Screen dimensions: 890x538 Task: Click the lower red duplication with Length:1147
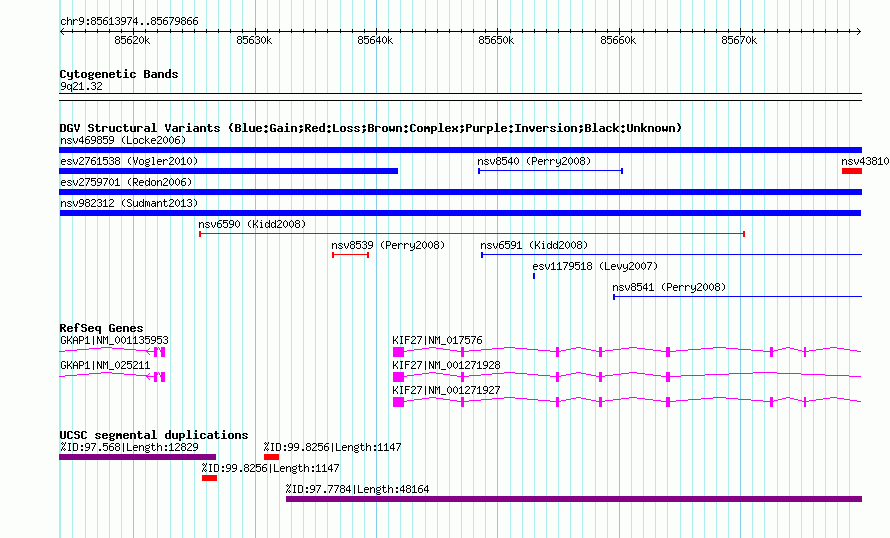[209, 478]
